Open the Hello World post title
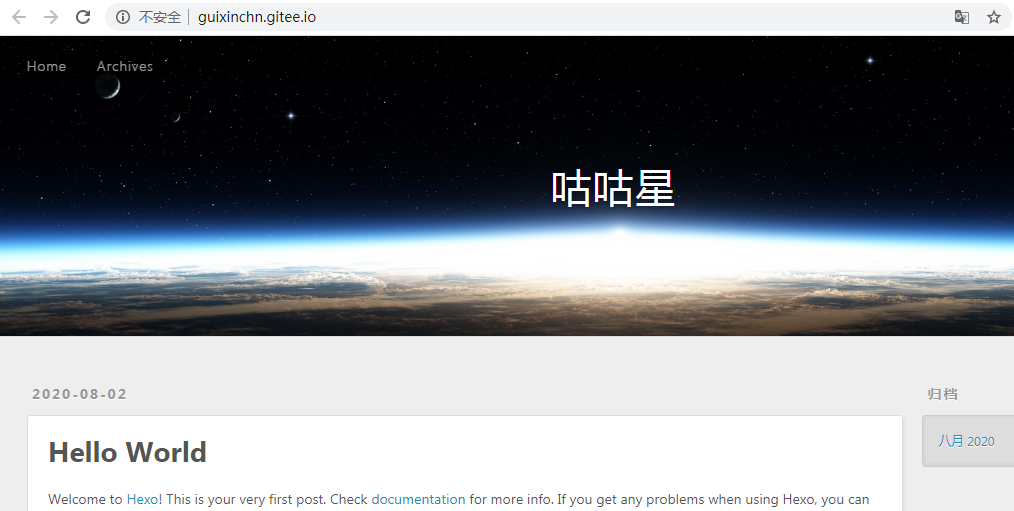This screenshot has height=511, width=1014. click(x=127, y=452)
